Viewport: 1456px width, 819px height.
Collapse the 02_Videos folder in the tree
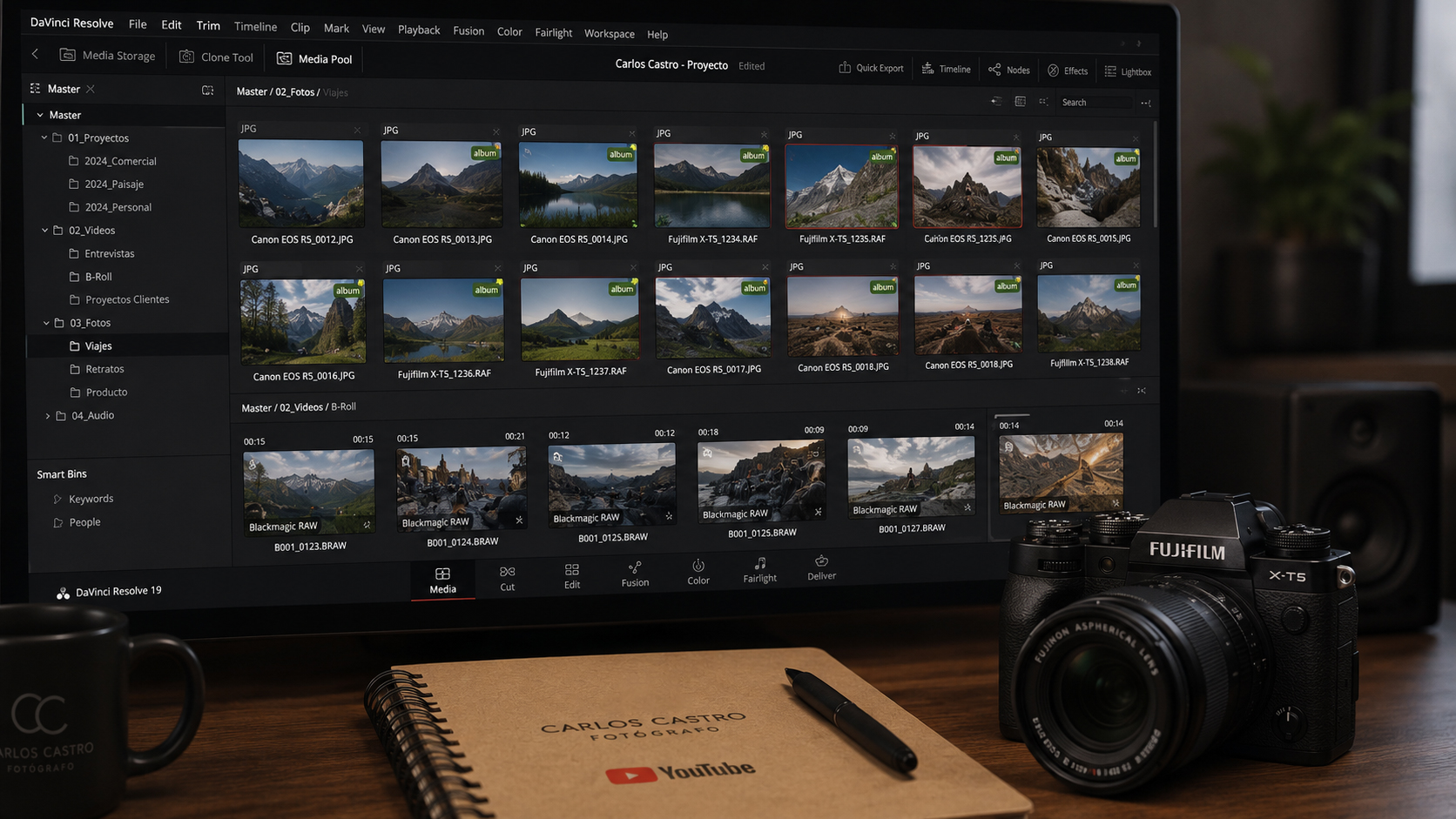[x=45, y=231]
